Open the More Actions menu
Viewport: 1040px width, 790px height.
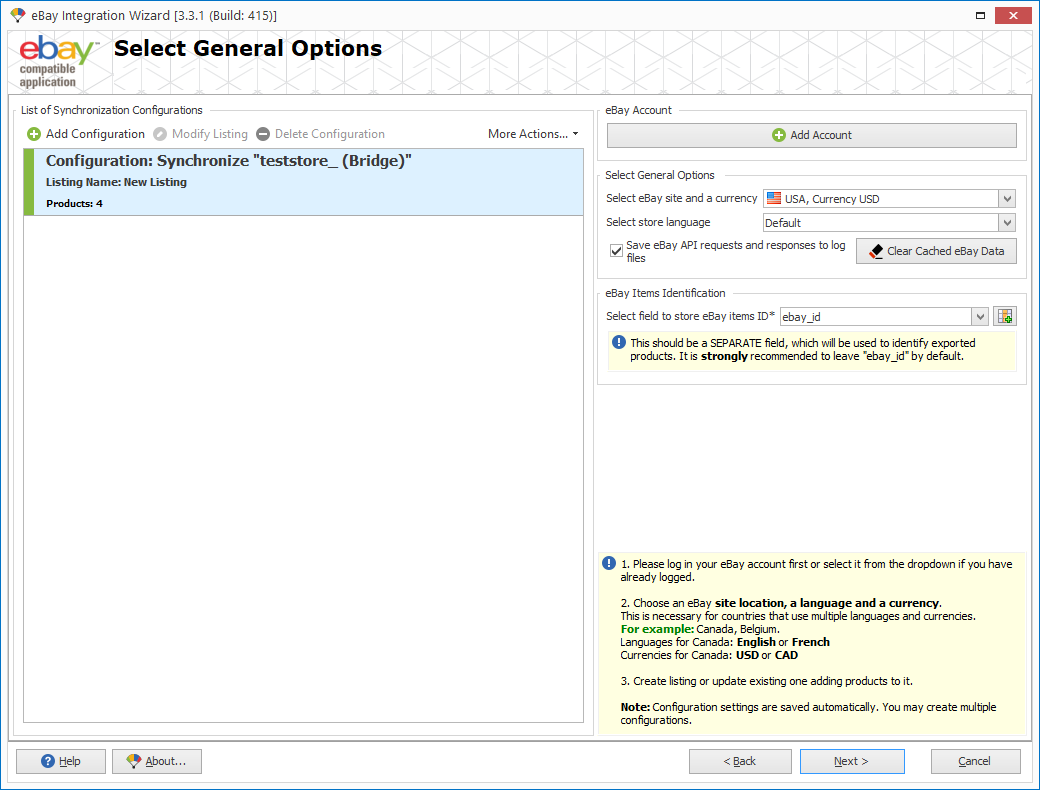click(533, 134)
